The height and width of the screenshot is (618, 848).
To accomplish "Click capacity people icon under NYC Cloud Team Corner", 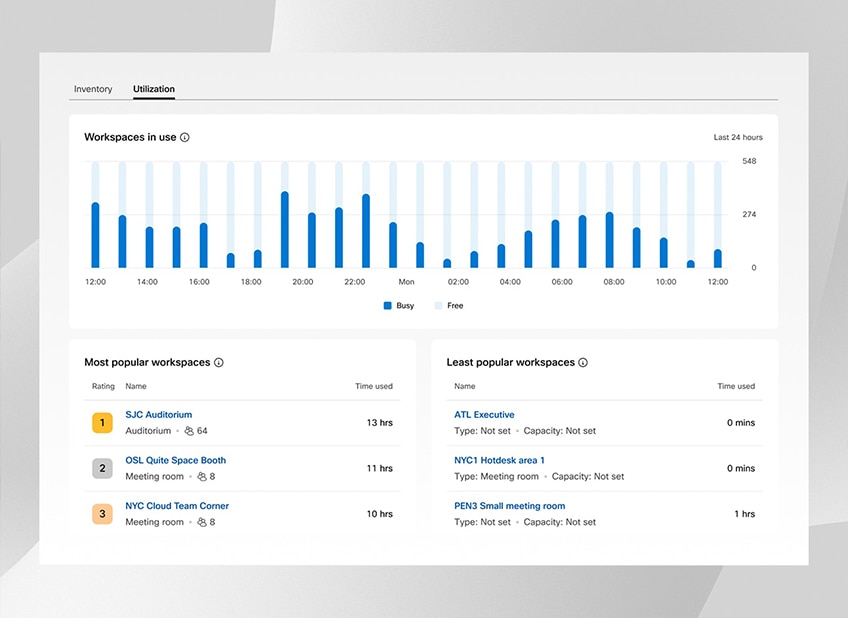I will (201, 522).
